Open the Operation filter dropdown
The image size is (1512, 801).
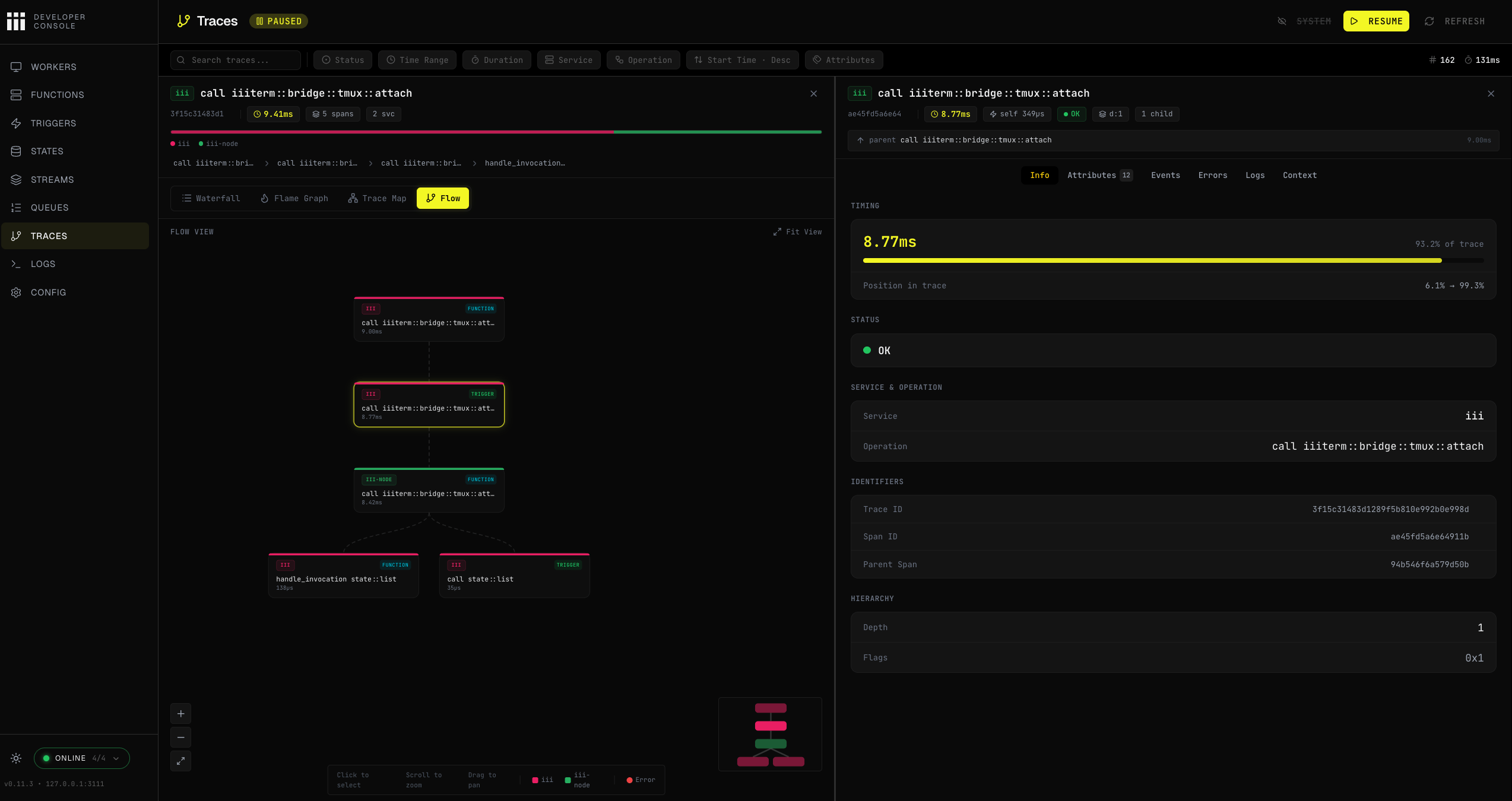(x=644, y=60)
